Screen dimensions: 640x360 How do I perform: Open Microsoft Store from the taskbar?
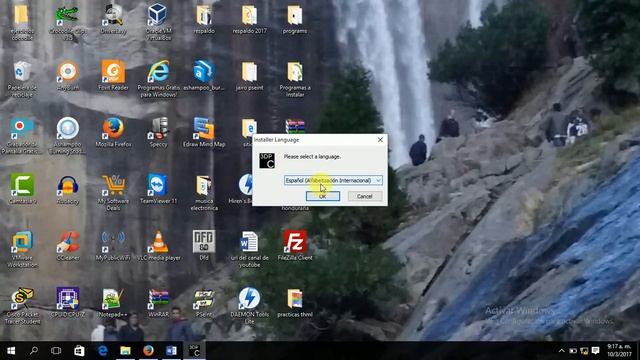pyautogui.click(x=79, y=351)
